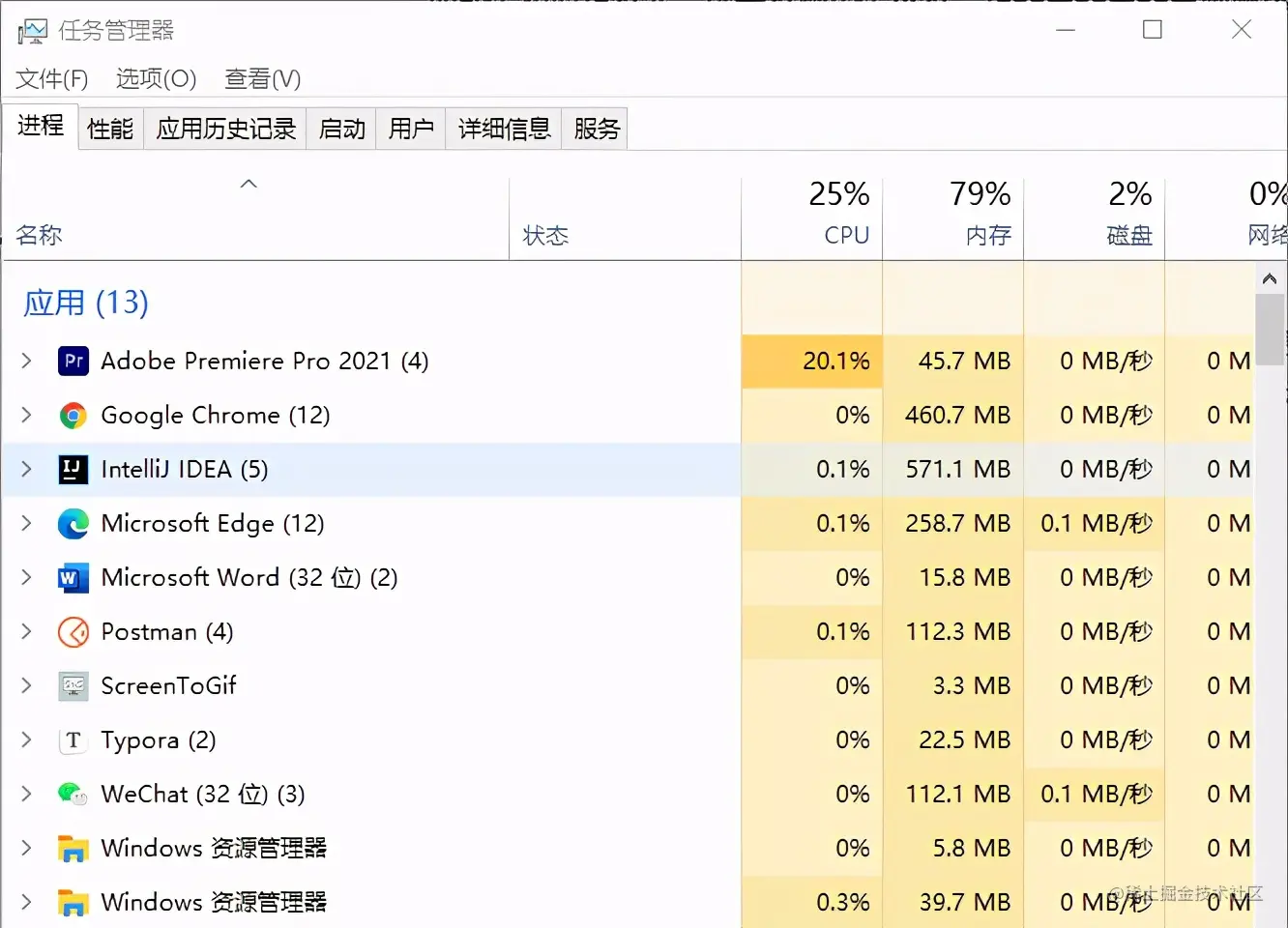This screenshot has height=928, width=1288.
Task: Switch to the 启动 tab
Action: (342, 129)
